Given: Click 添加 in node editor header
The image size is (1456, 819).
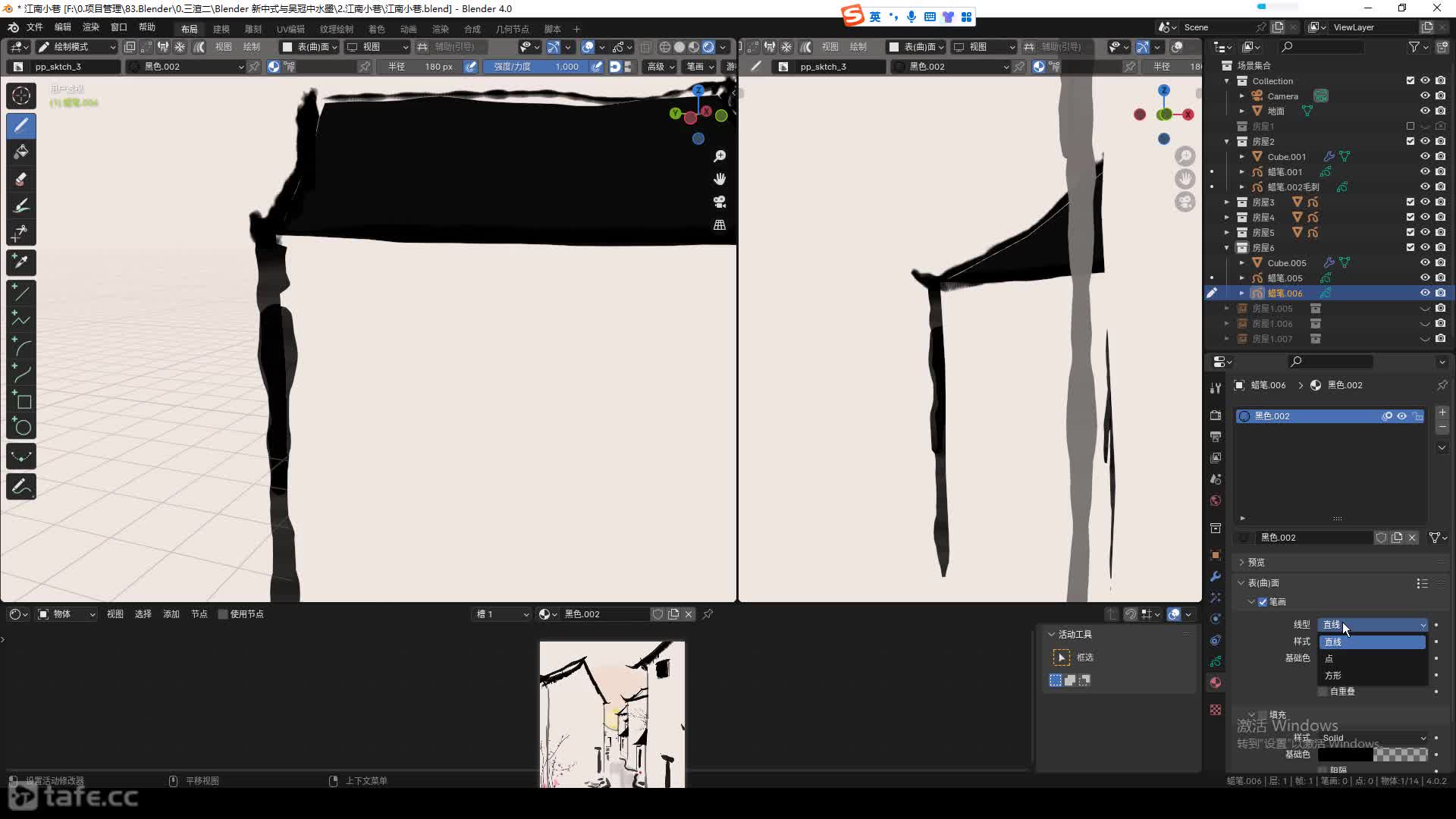Looking at the screenshot, I should pos(171,614).
